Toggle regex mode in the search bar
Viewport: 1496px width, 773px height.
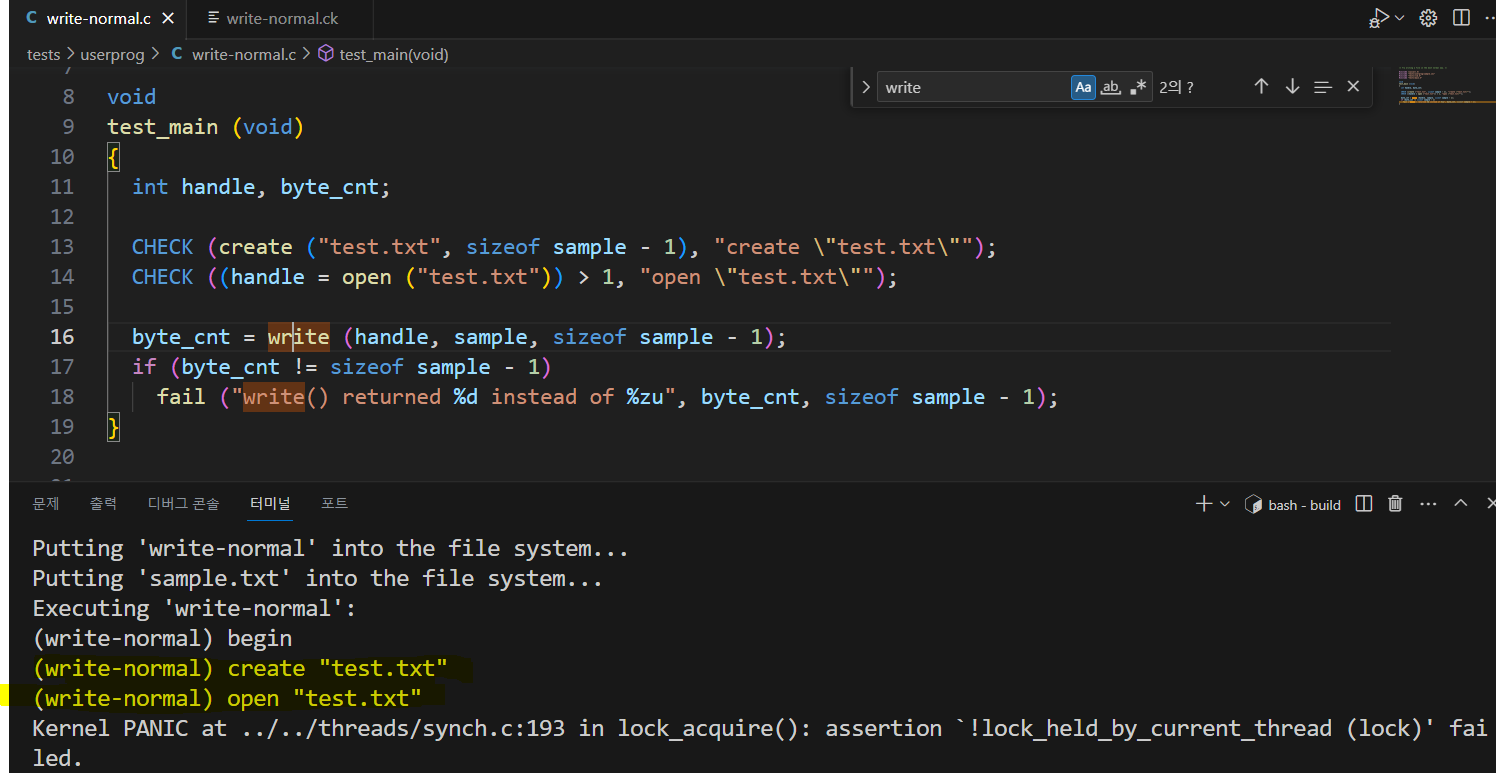(1138, 86)
